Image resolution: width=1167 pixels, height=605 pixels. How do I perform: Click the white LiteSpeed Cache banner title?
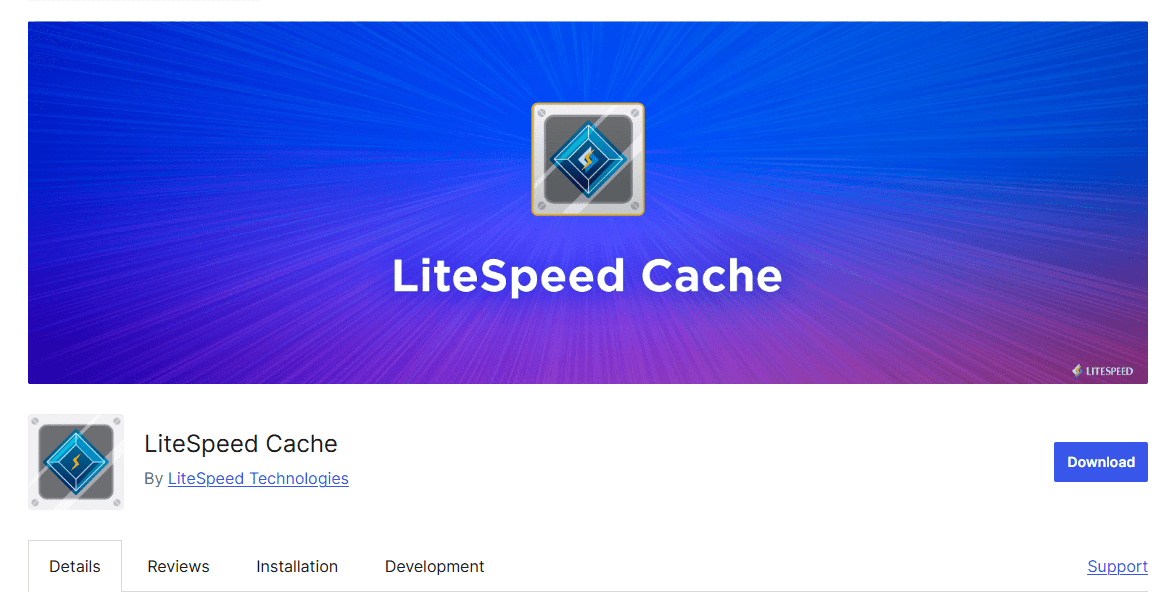(587, 276)
